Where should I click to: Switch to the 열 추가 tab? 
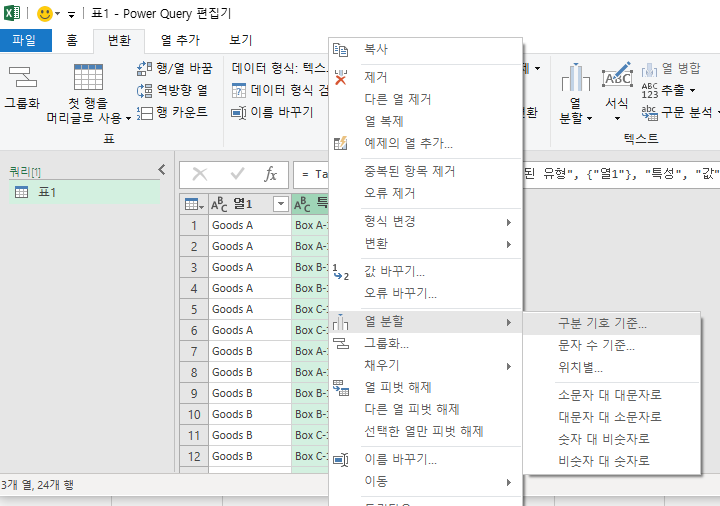tap(180, 40)
